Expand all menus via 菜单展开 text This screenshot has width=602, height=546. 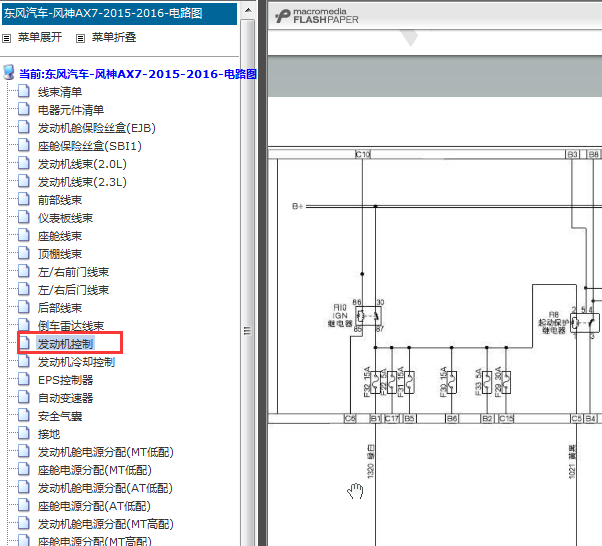[40, 37]
